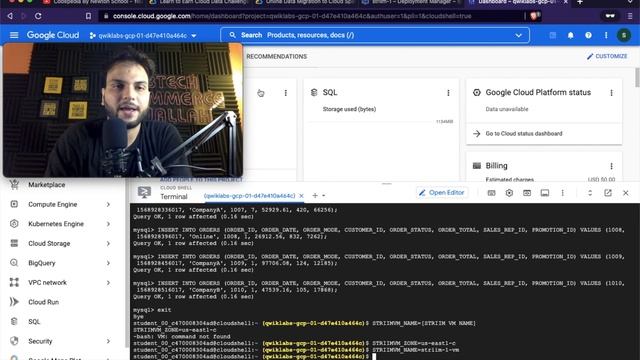The height and width of the screenshot is (360, 640).
Task: Toggle Cloud Shell maximize/restore arrows
Action: click(590, 193)
